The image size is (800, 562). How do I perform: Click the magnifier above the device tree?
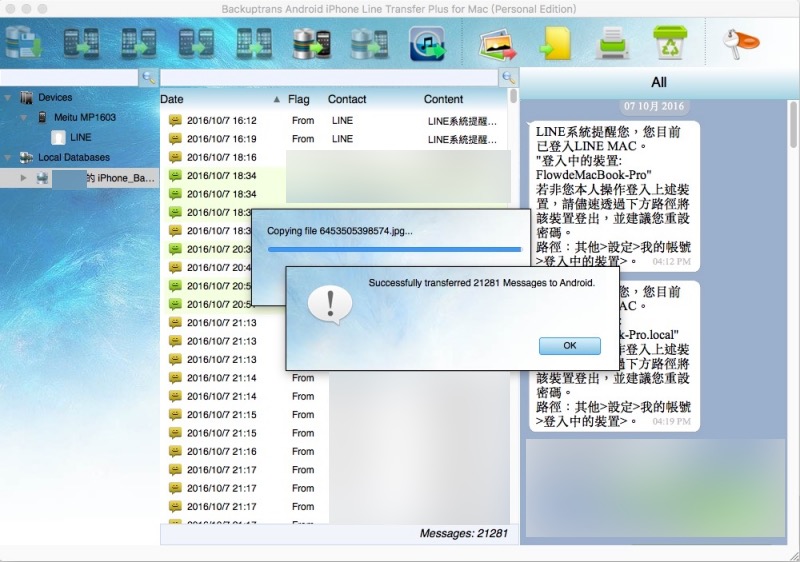pos(148,78)
